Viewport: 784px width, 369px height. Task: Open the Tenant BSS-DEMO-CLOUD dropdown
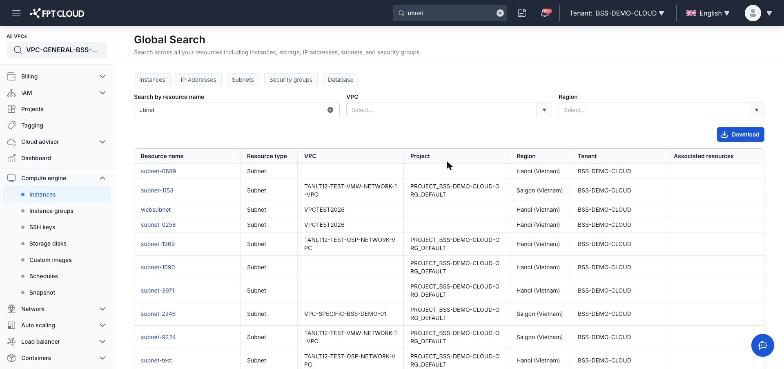pos(617,14)
